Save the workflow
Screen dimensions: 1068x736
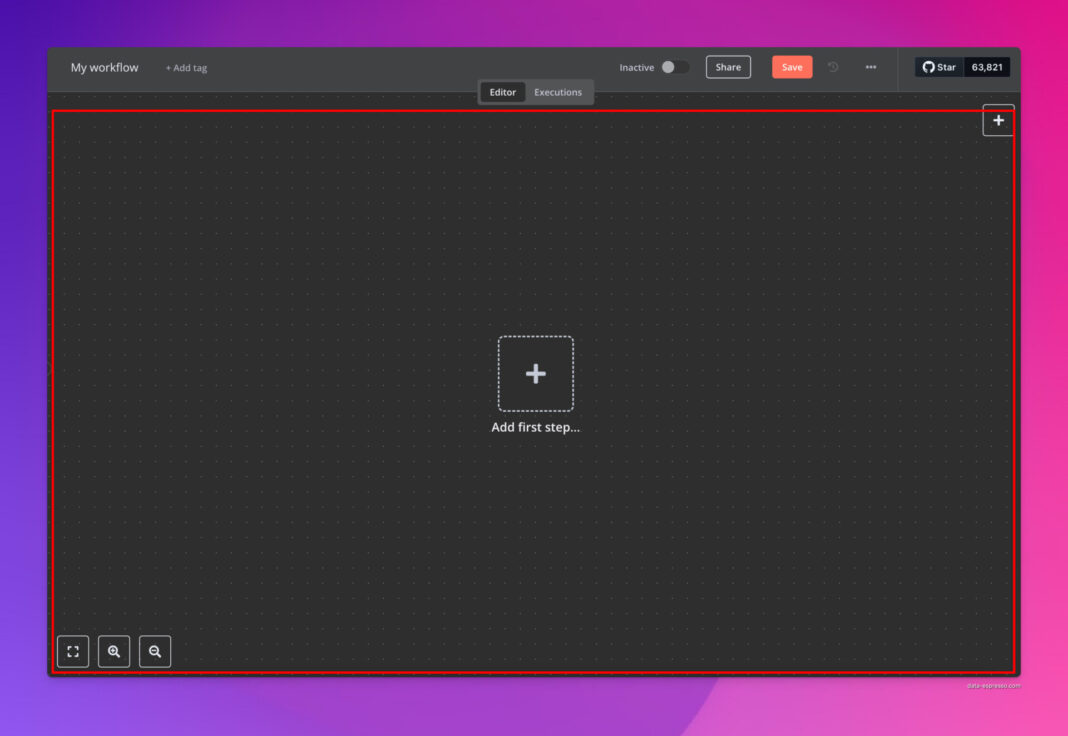click(792, 67)
